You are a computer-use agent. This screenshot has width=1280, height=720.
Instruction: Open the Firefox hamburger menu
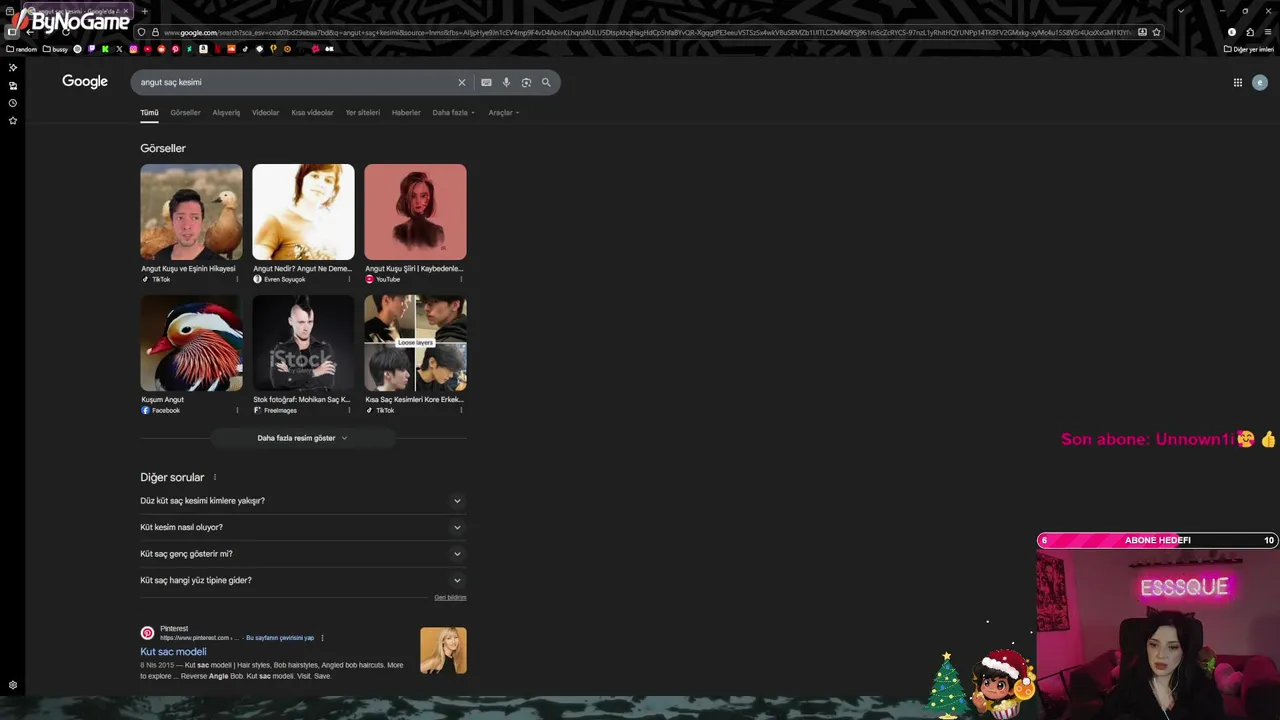[1268, 32]
